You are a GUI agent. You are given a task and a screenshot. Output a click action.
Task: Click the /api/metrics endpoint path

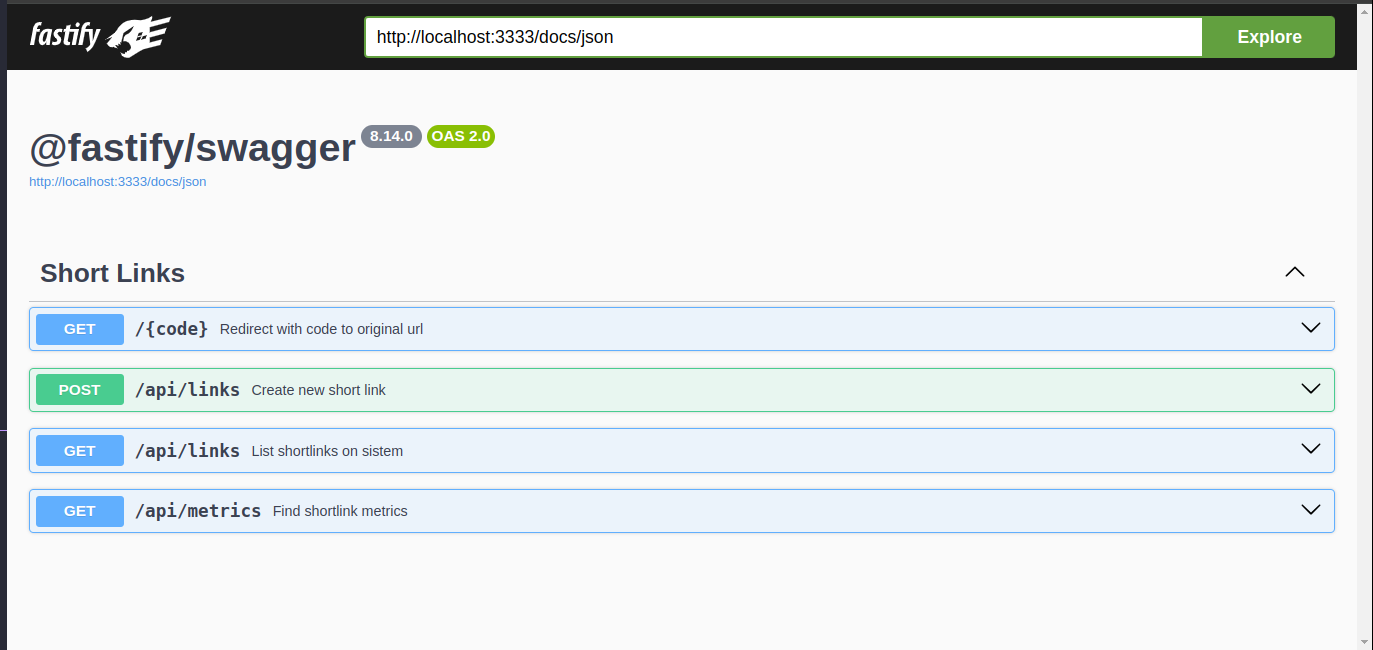click(198, 511)
